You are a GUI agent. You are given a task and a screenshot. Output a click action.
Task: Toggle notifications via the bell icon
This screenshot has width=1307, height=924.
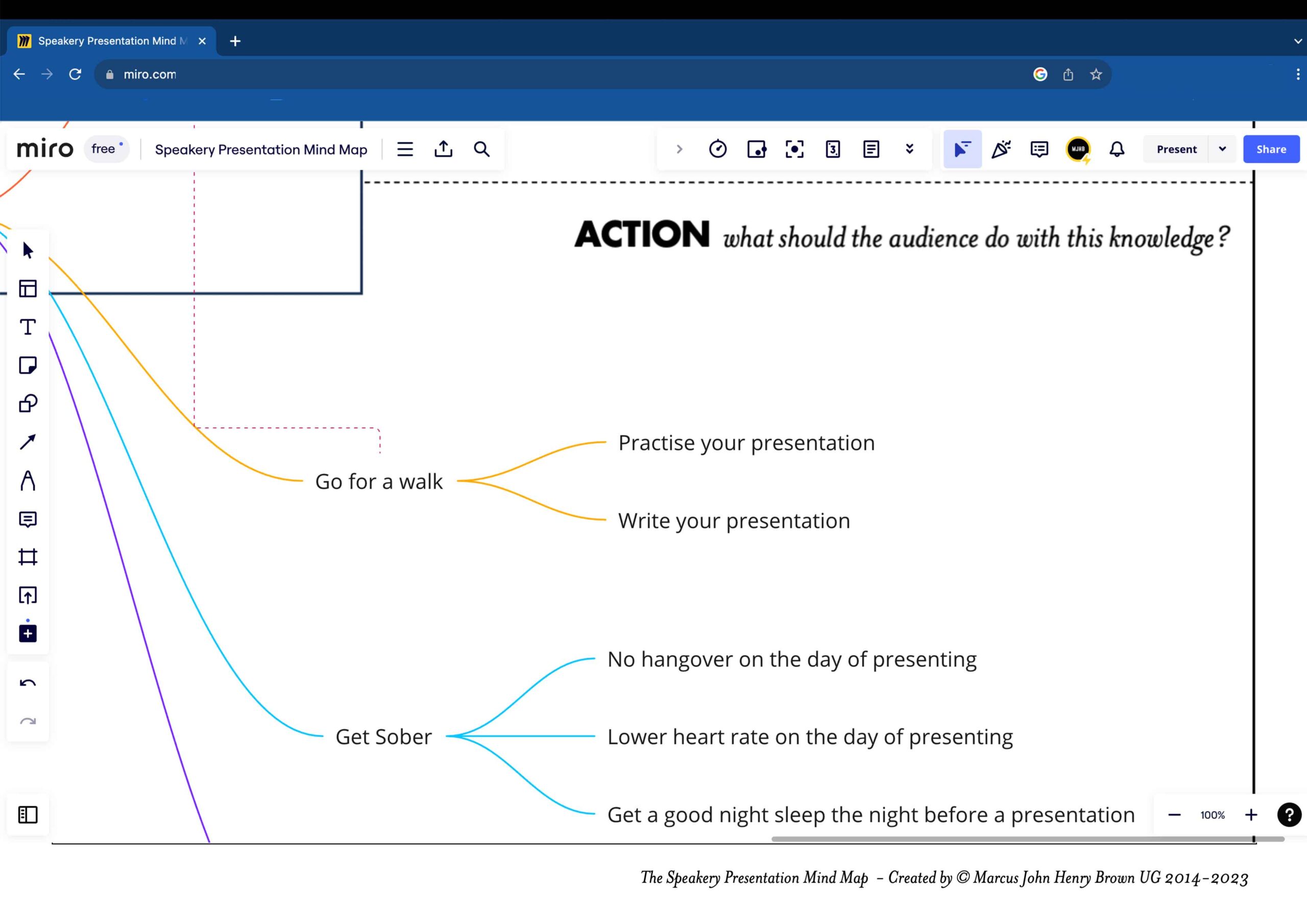point(1116,149)
